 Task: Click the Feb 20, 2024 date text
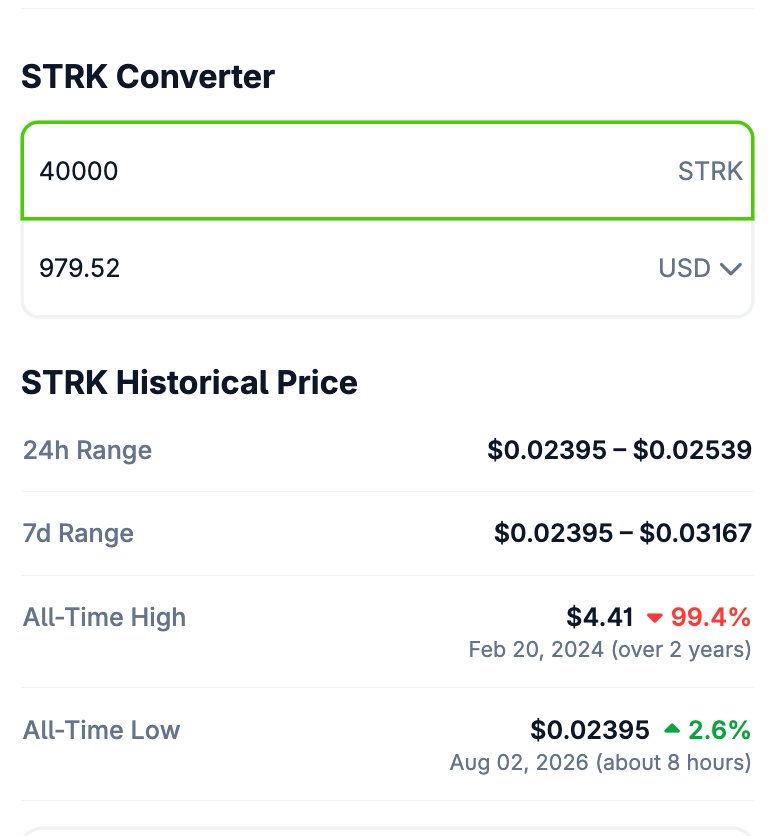(536, 649)
